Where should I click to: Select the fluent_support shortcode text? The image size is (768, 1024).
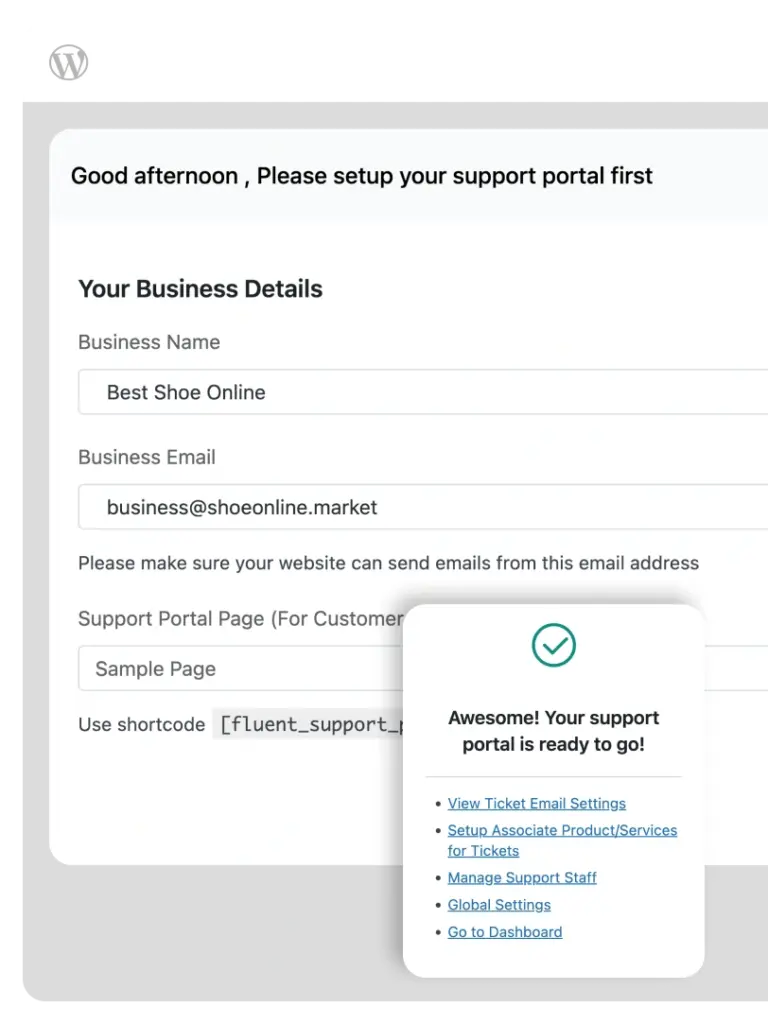(x=310, y=725)
